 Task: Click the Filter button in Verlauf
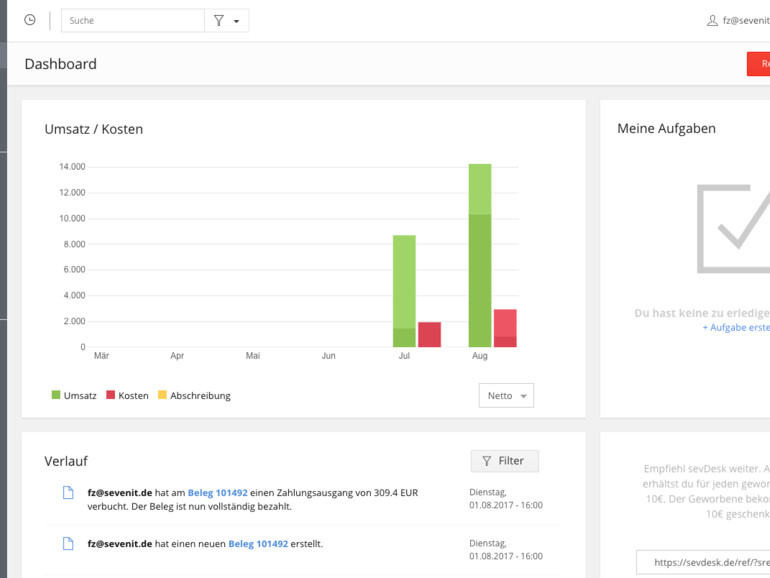point(505,461)
